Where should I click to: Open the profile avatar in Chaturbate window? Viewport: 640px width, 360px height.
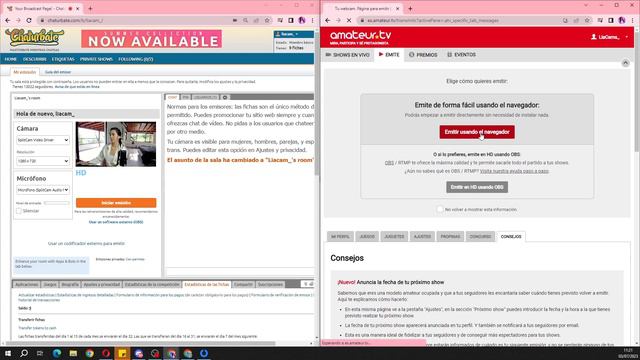(302, 20)
